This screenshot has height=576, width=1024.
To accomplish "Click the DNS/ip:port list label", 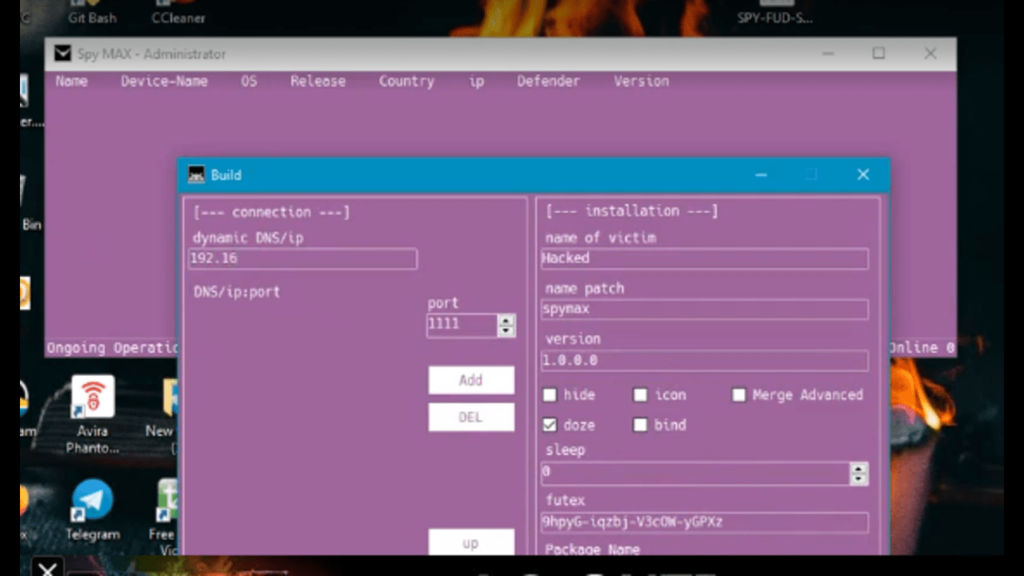I will click(236, 292).
